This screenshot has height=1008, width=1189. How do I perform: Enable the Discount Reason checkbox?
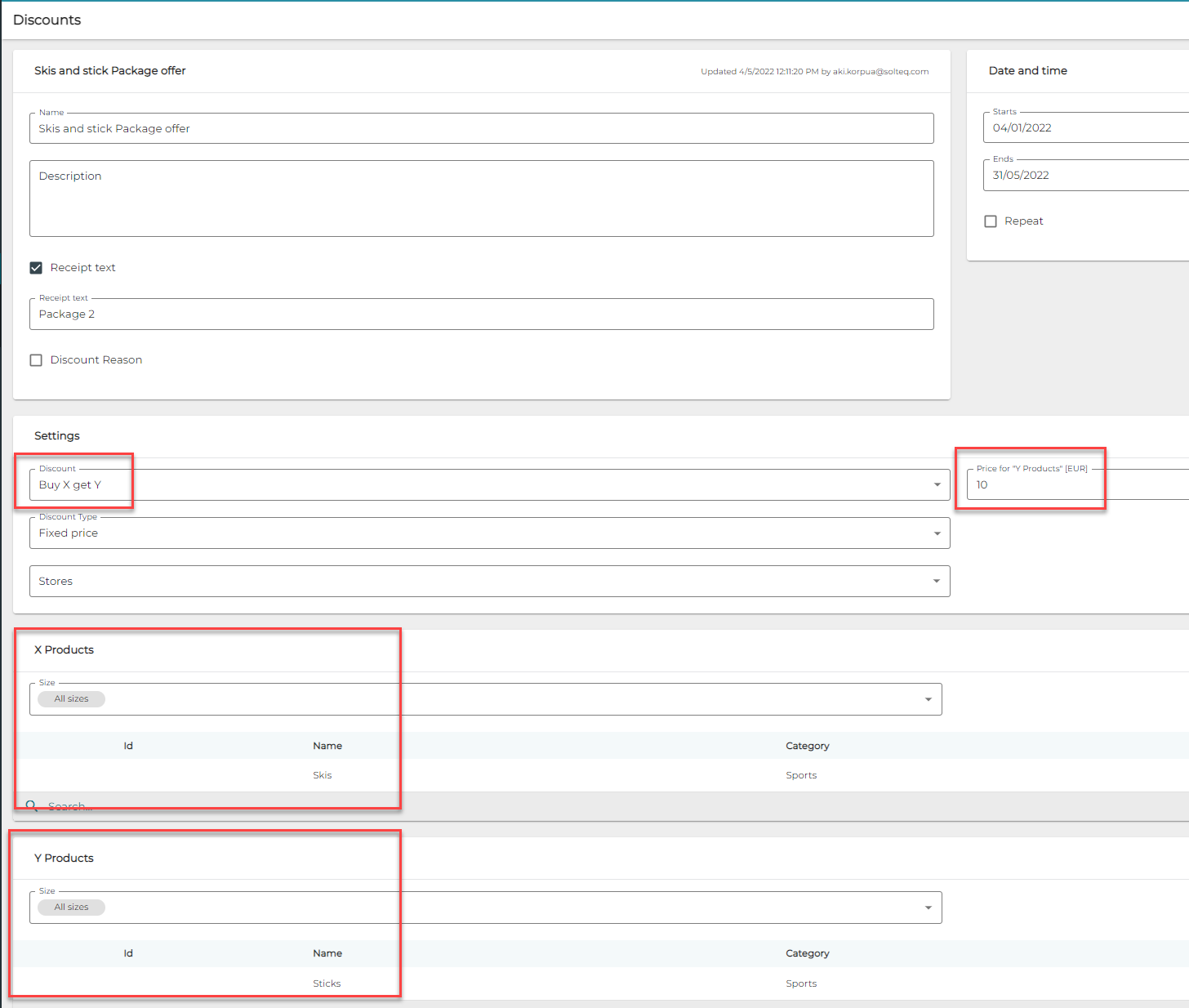point(36,360)
